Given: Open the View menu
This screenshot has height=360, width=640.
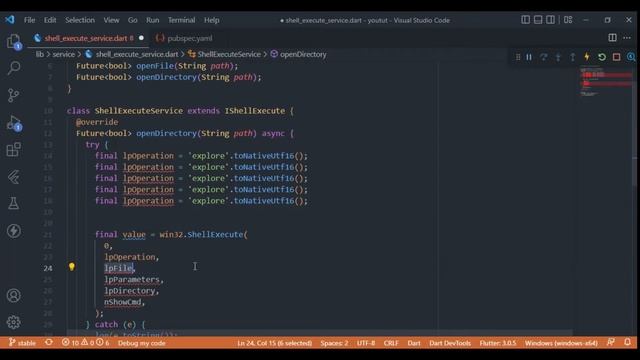Looking at the screenshot, I should (x=111, y=20).
